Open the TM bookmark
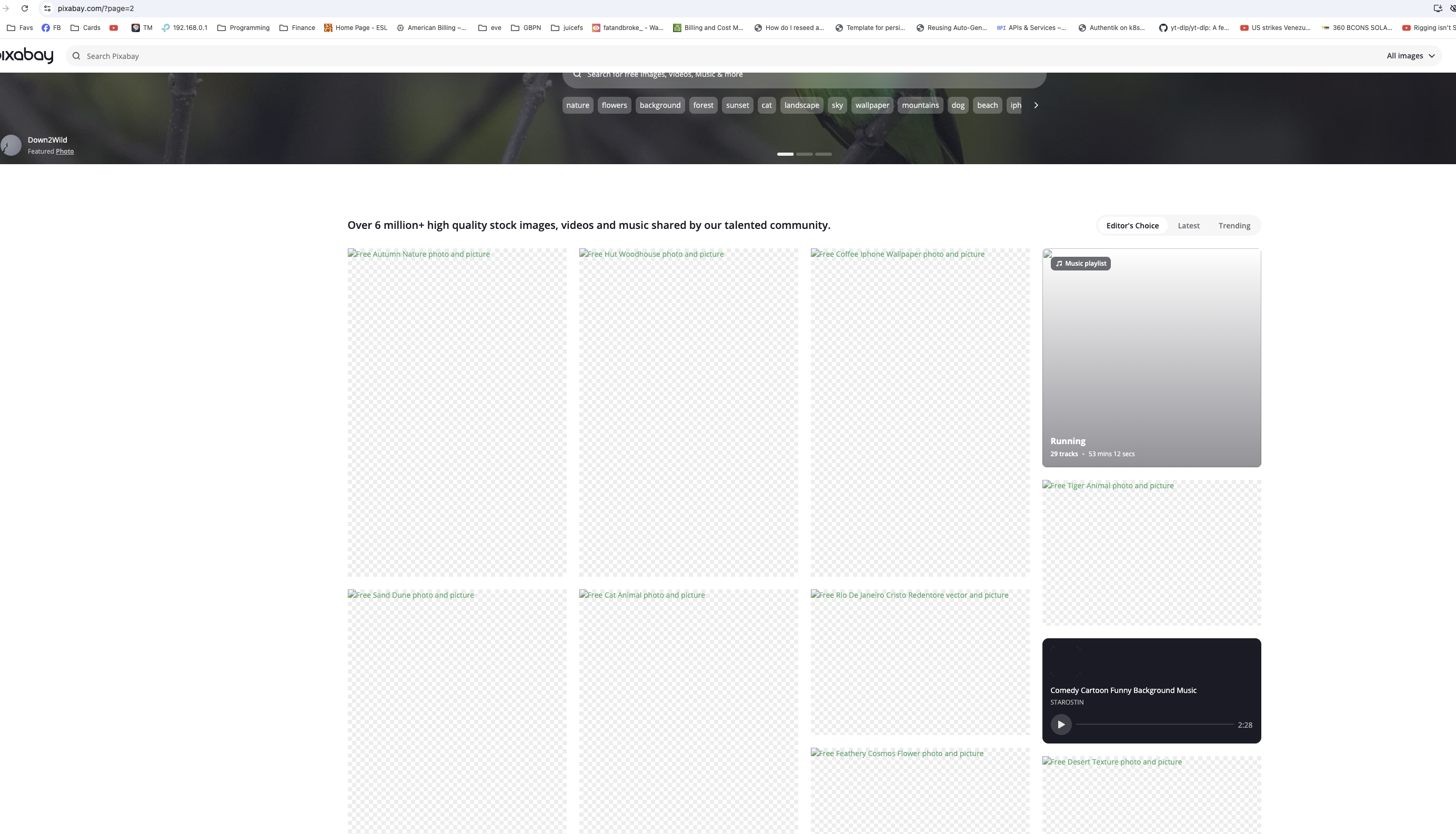The image size is (1456, 834). pos(142,27)
